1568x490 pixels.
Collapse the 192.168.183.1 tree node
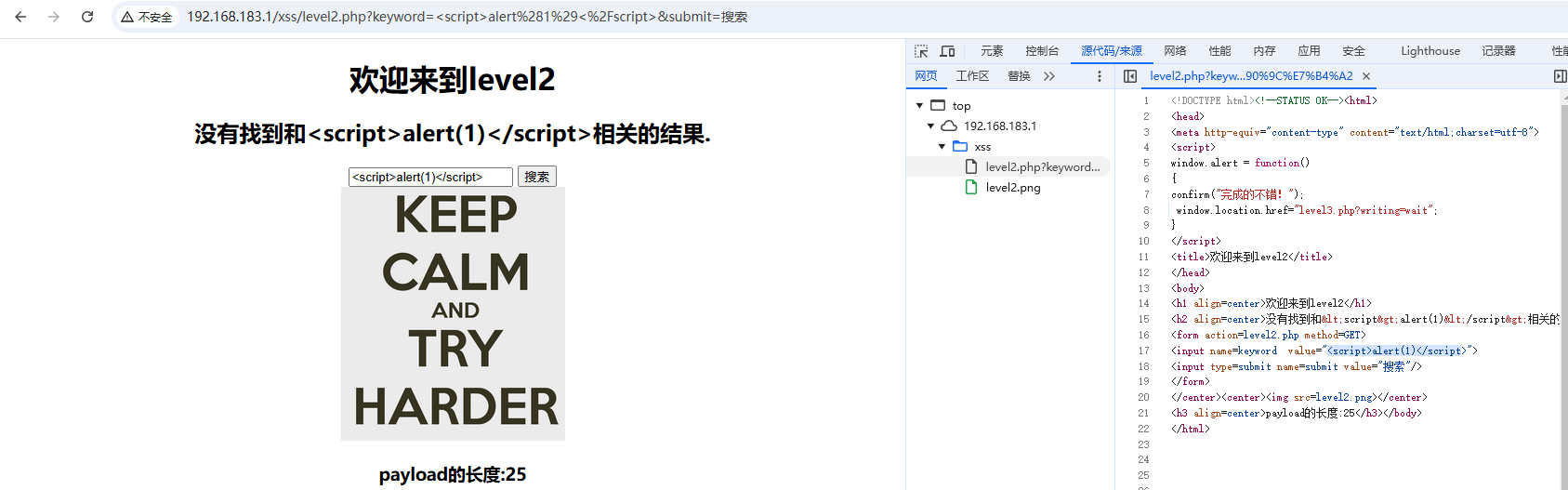point(931,126)
